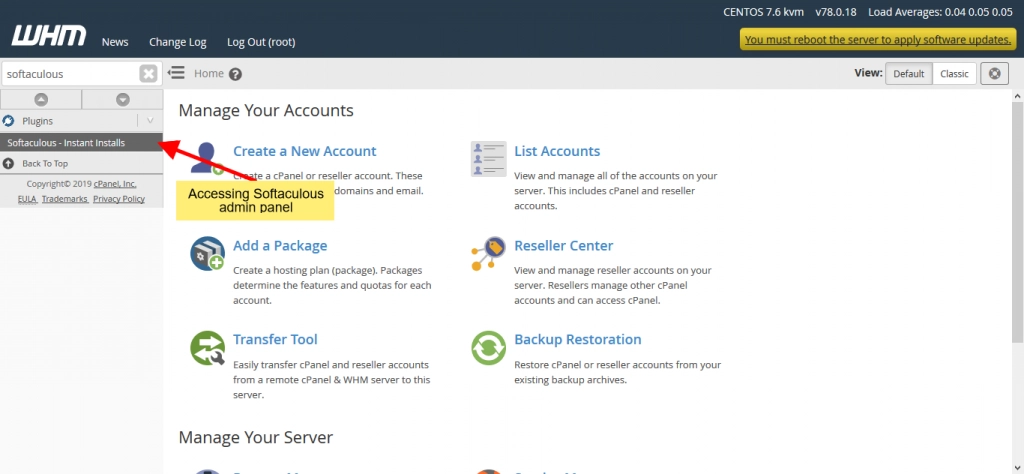
Task: Open Create a New Account link
Action: click(x=304, y=151)
